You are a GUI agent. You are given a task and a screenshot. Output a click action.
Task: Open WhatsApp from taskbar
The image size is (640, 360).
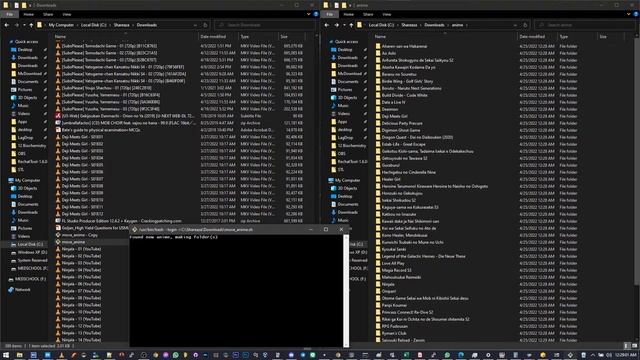pyautogui.click(x=176, y=355)
